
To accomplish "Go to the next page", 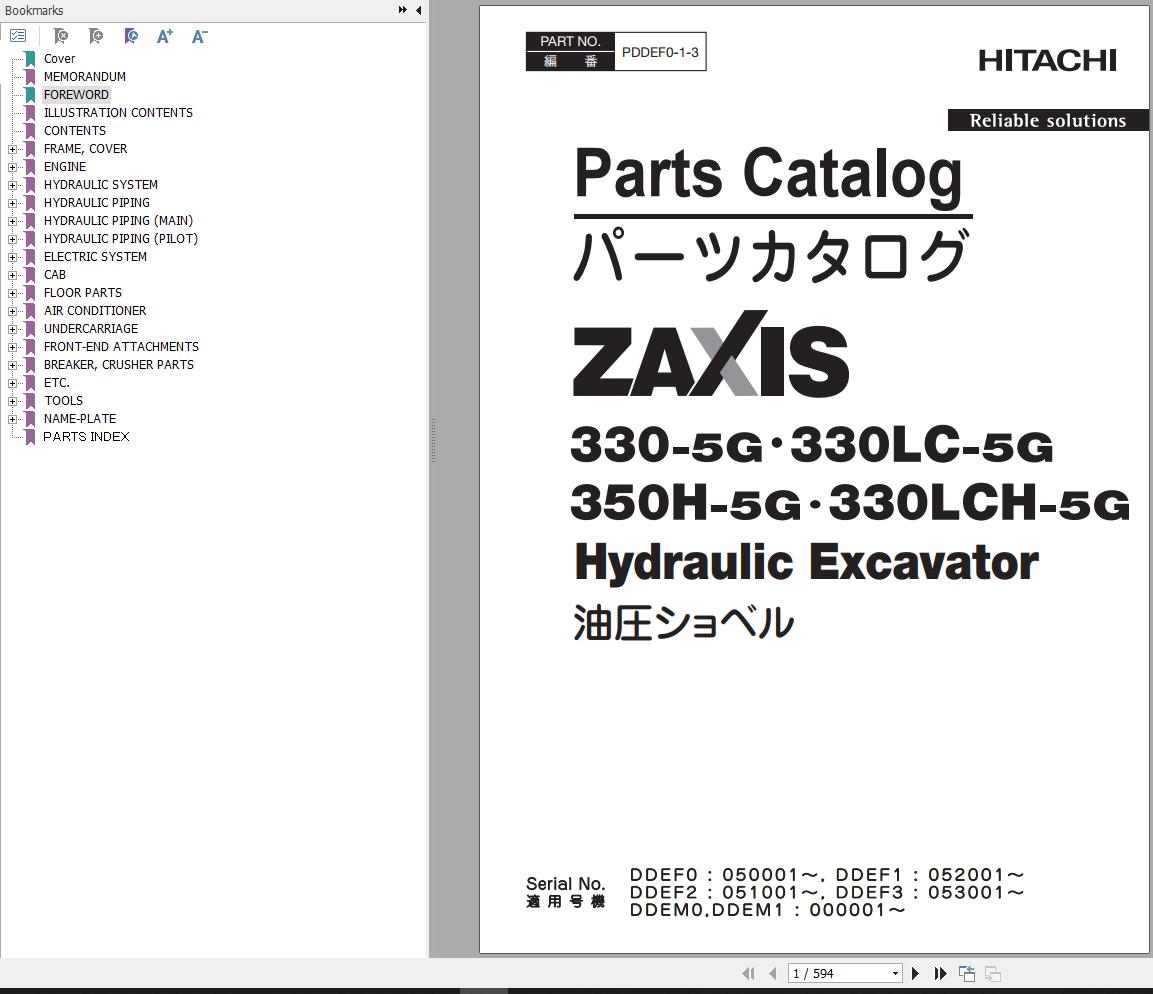I will pyautogui.click(x=915, y=973).
